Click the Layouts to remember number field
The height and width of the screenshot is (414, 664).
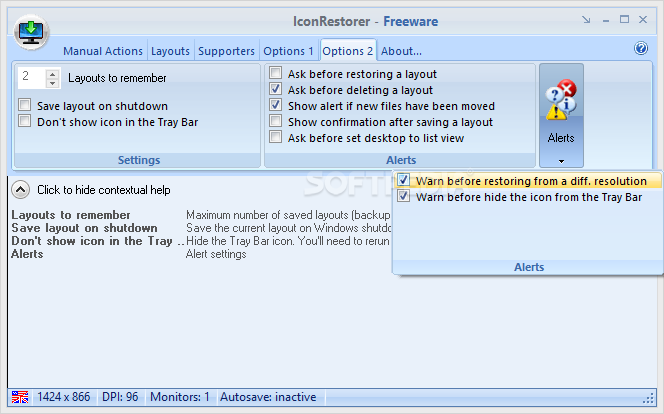(x=32, y=77)
